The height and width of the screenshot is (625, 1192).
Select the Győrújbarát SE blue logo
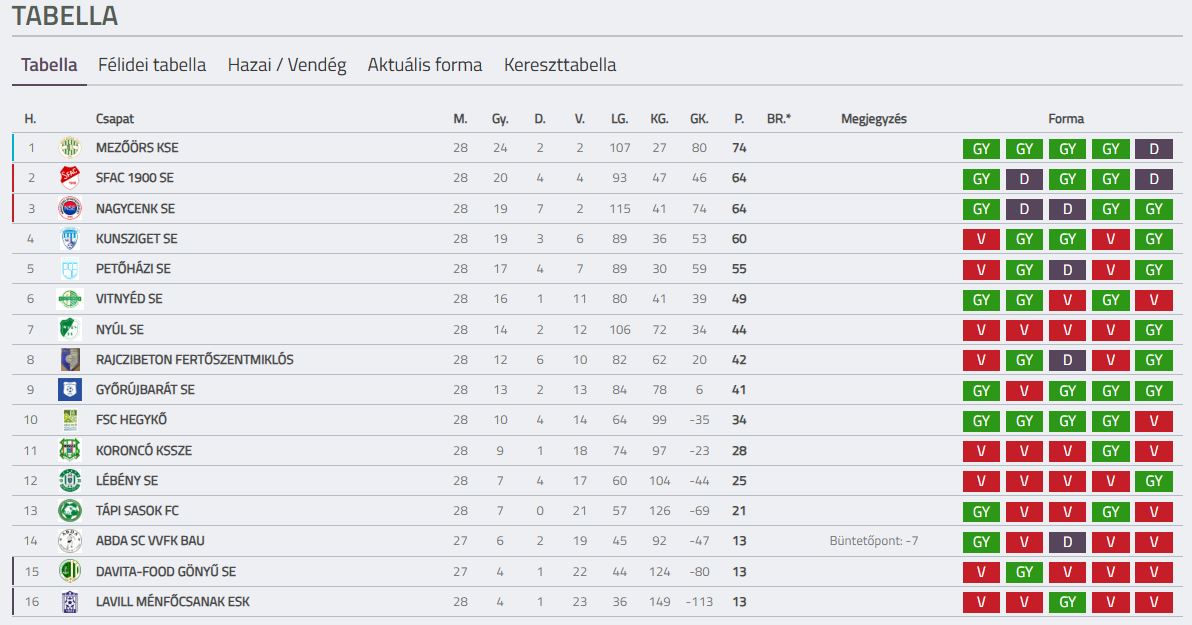click(x=70, y=389)
